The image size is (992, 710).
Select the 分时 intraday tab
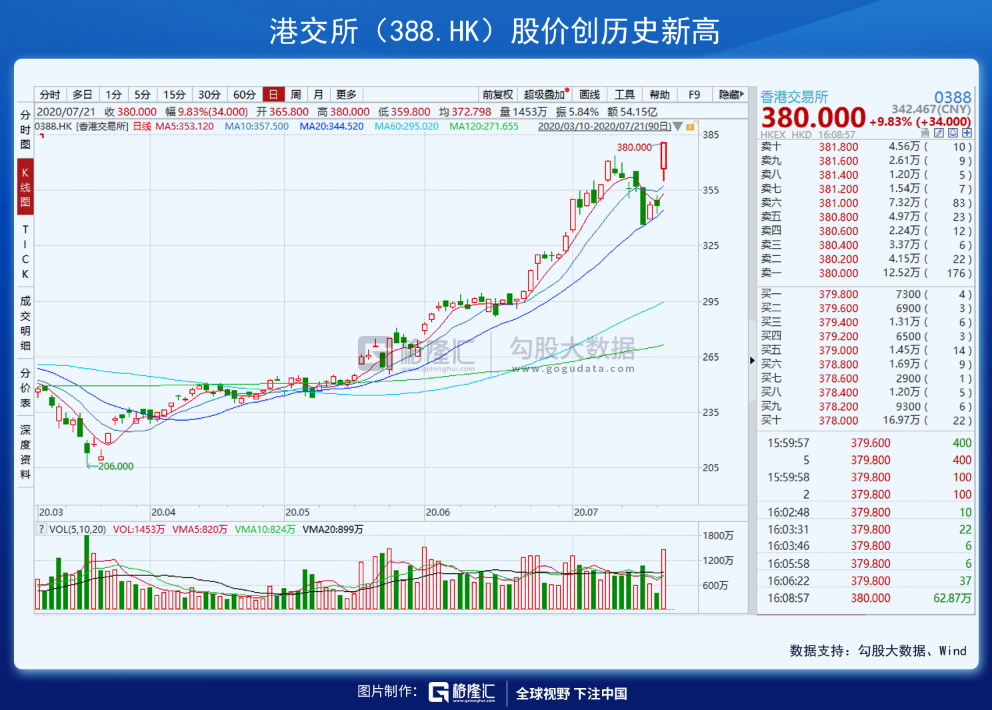[50, 94]
